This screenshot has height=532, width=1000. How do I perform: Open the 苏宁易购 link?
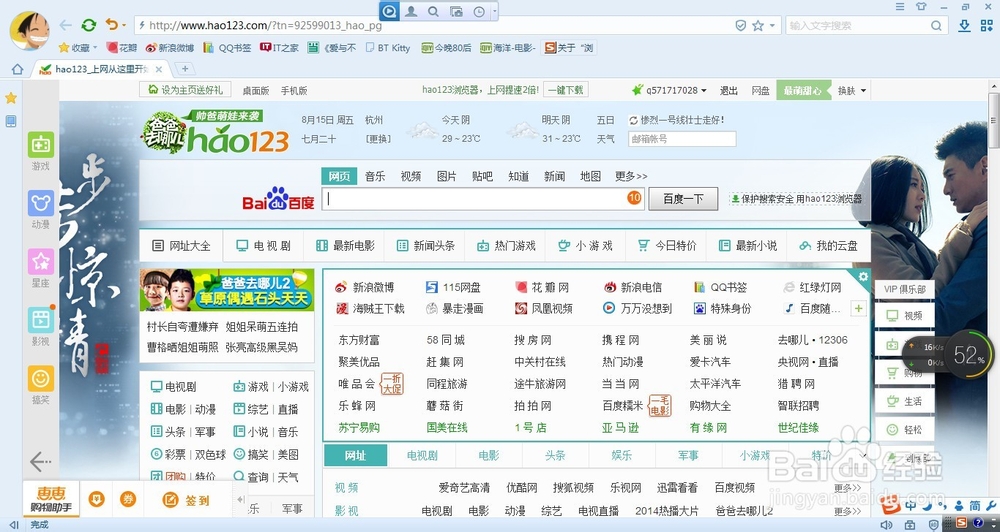359,427
